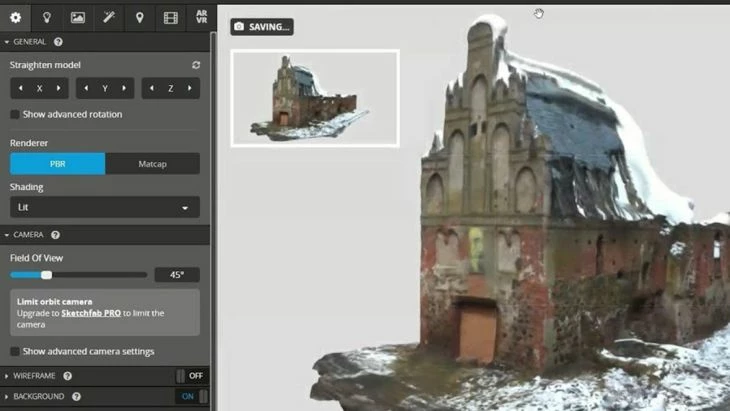This screenshot has height=411, width=730.
Task: Enable Show advanced camera settings checkbox
Action: coord(15,351)
